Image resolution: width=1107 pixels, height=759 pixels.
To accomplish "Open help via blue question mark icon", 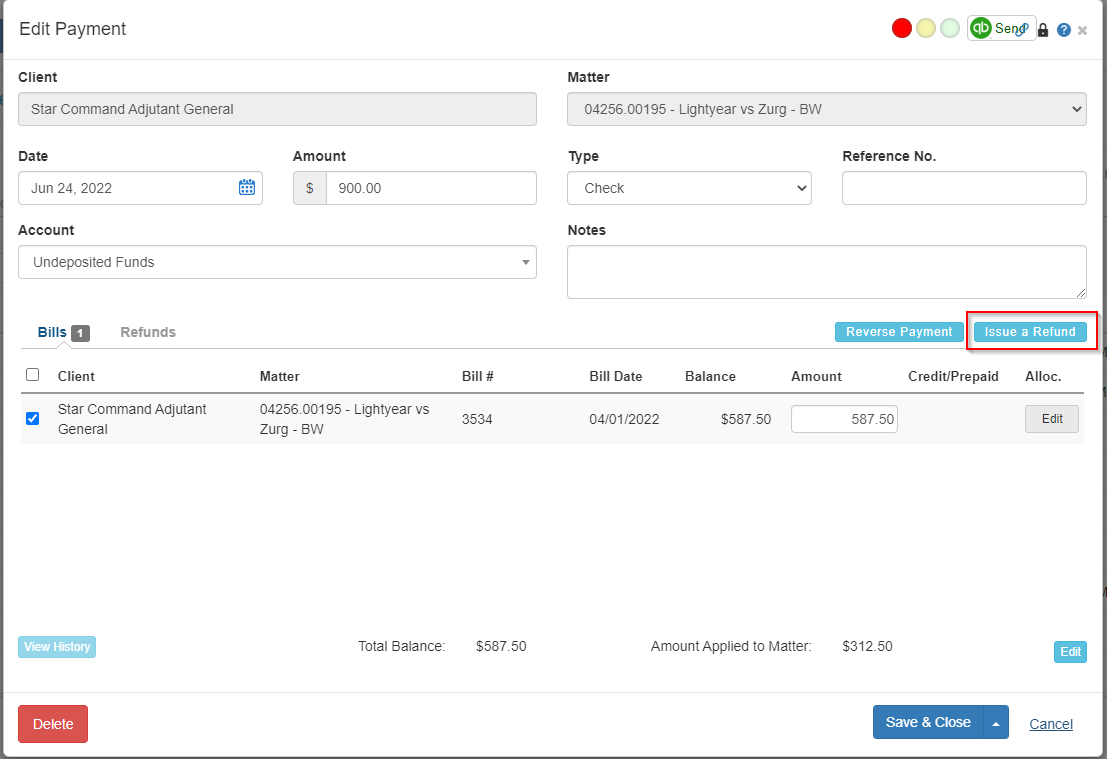I will pyautogui.click(x=1064, y=30).
